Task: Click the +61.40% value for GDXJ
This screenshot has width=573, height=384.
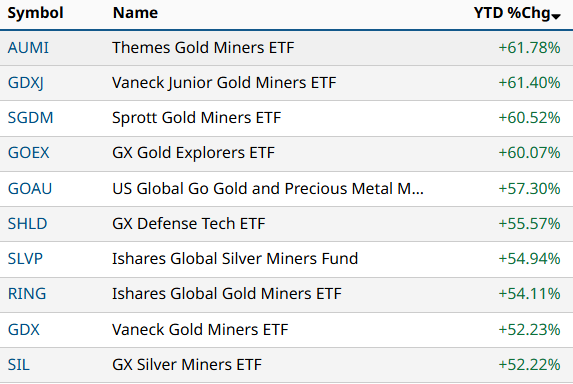Action: coord(529,83)
